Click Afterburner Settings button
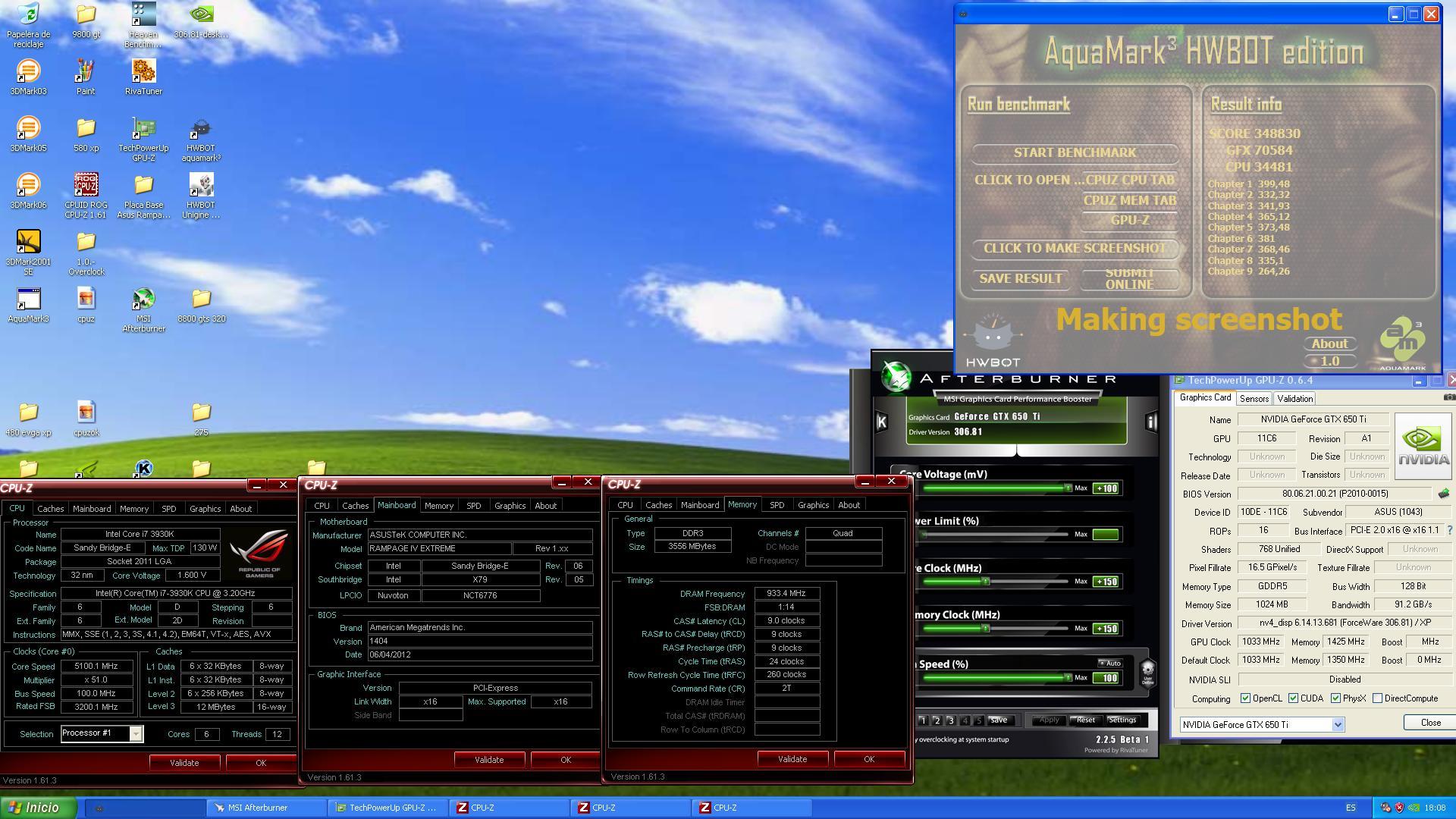This screenshot has height=819, width=1456. (1122, 720)
